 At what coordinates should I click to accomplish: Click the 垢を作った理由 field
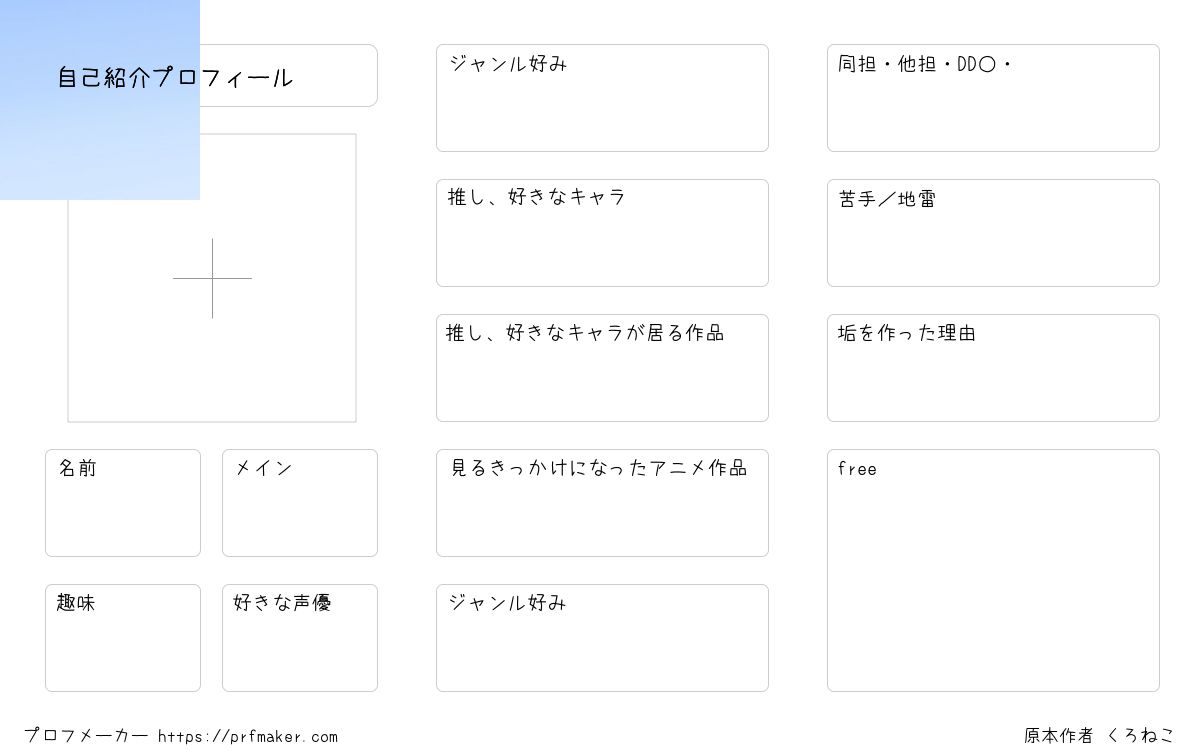coord(993,368)
